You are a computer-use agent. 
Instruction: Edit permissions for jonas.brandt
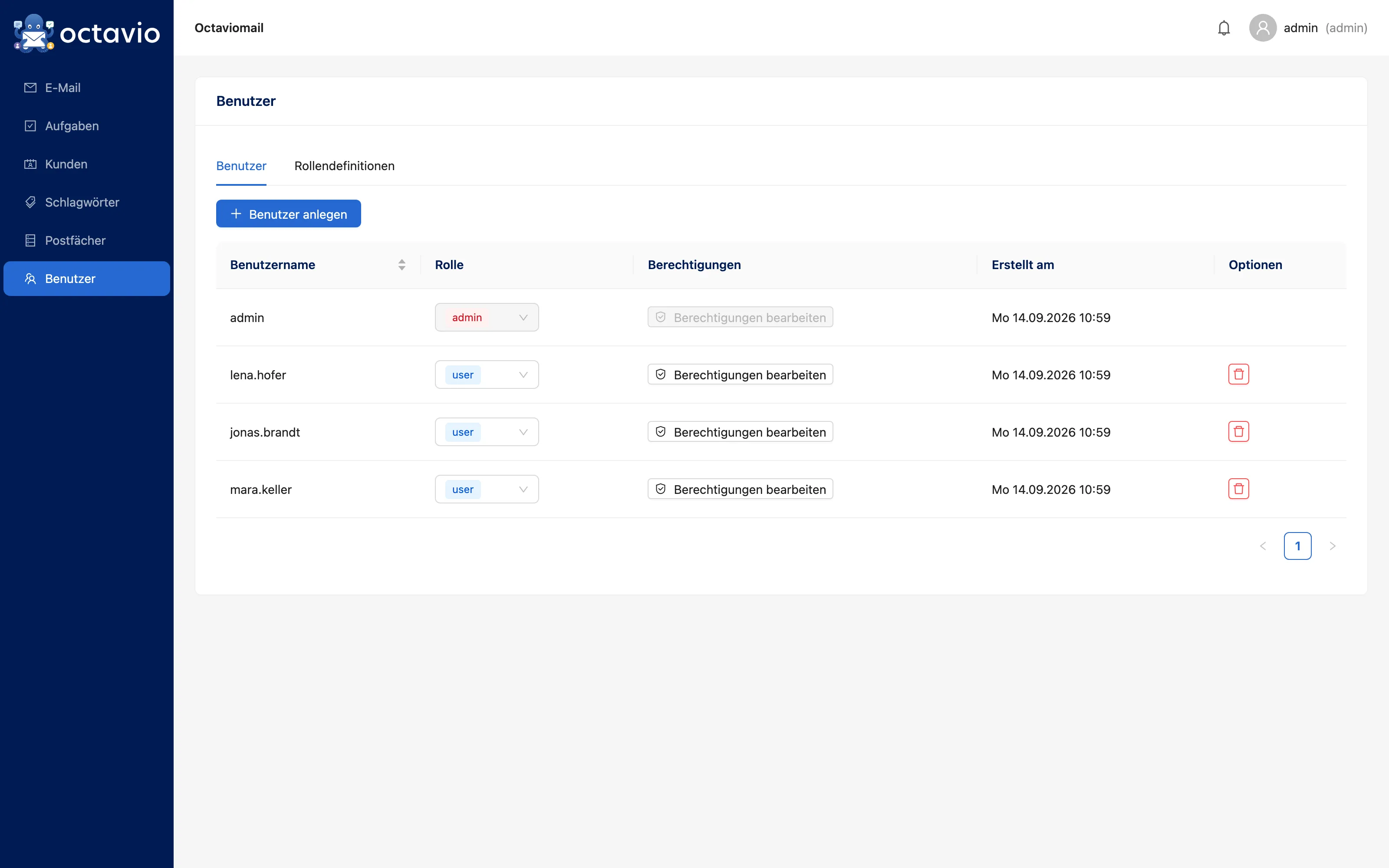pos(741,432)
